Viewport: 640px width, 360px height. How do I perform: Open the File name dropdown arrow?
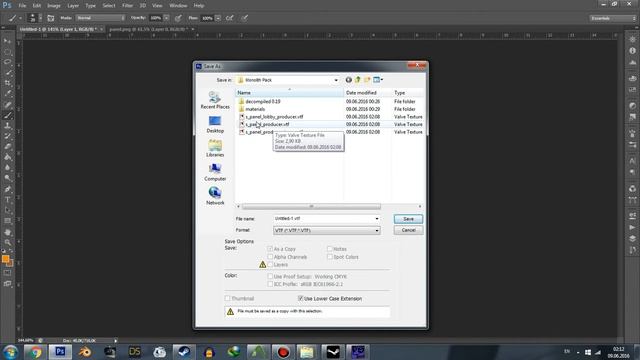[377, 219]
